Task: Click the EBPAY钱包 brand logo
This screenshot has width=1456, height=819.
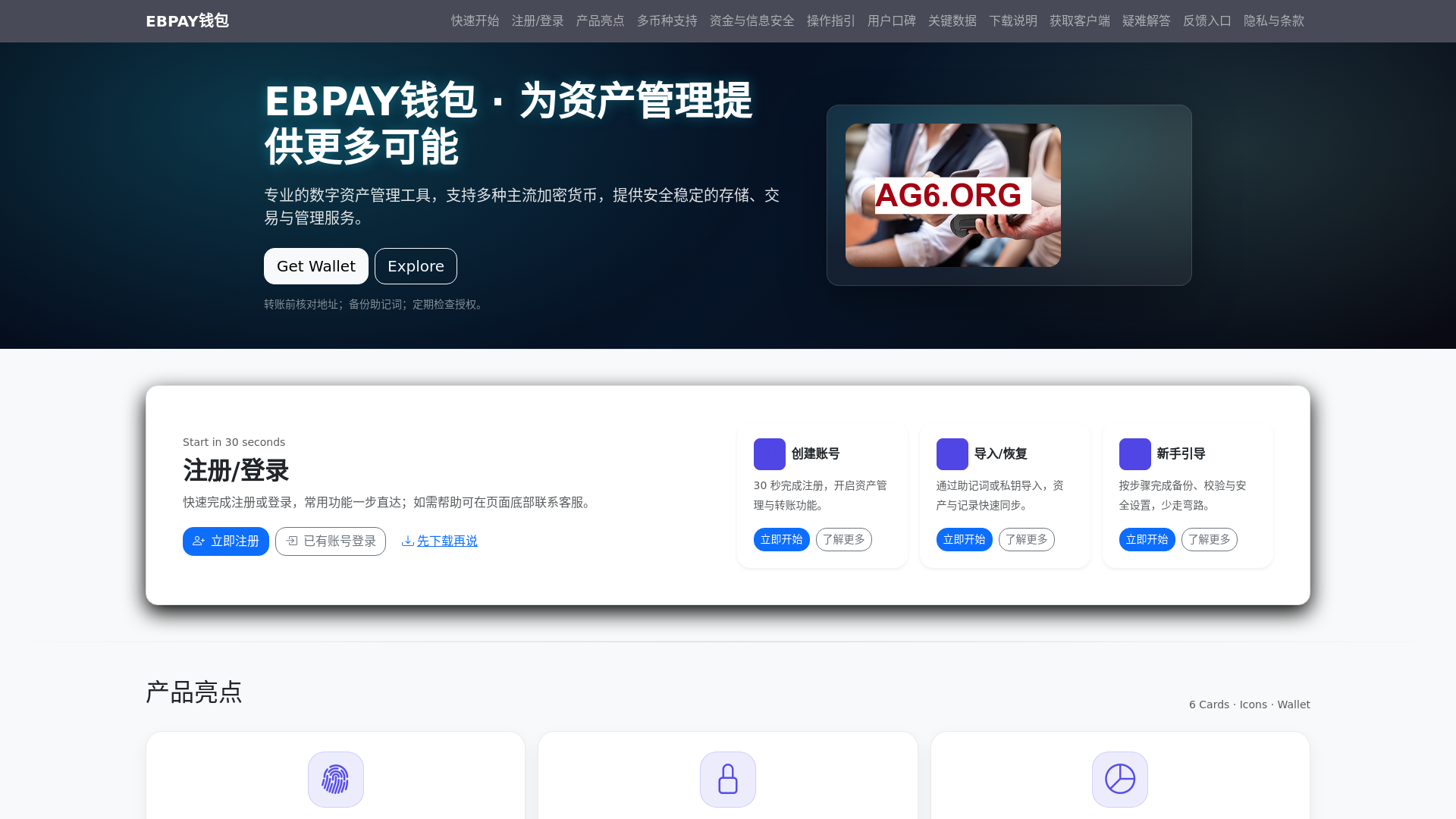Action: (187, 21)
